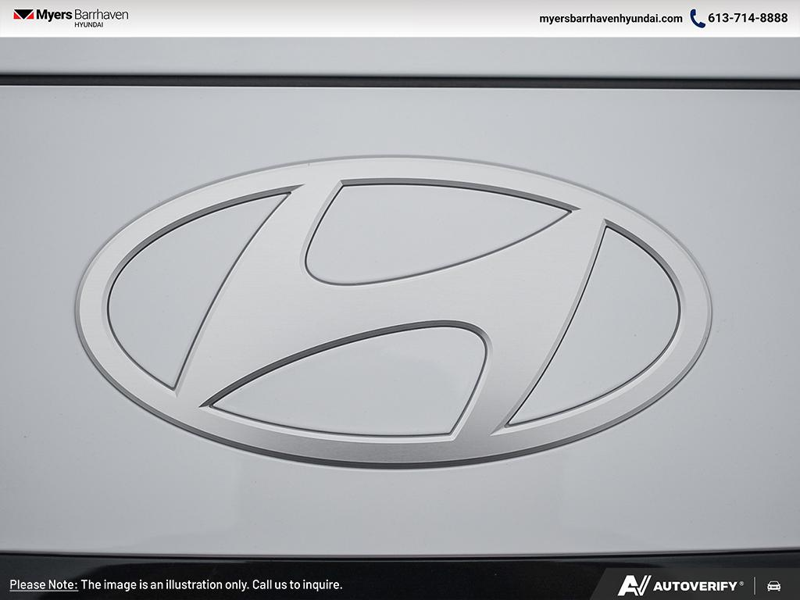Click the registered trademark symbol after AUTOVERIFY
This screenshot has width=800, height=600.
pyautogui.click(x=742, y=582)
